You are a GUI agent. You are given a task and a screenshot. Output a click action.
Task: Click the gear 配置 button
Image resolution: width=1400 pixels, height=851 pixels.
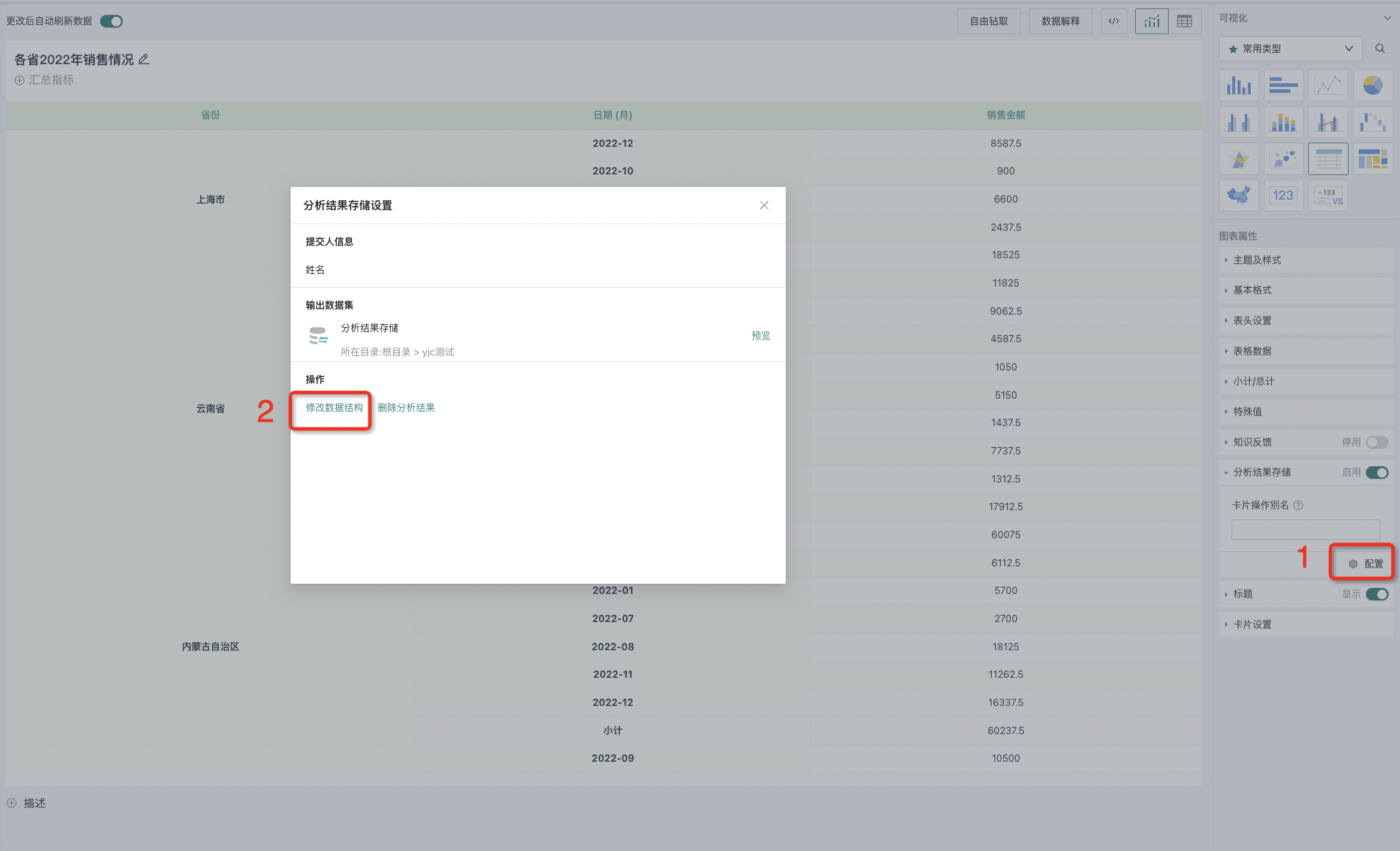coord(1366,564)
